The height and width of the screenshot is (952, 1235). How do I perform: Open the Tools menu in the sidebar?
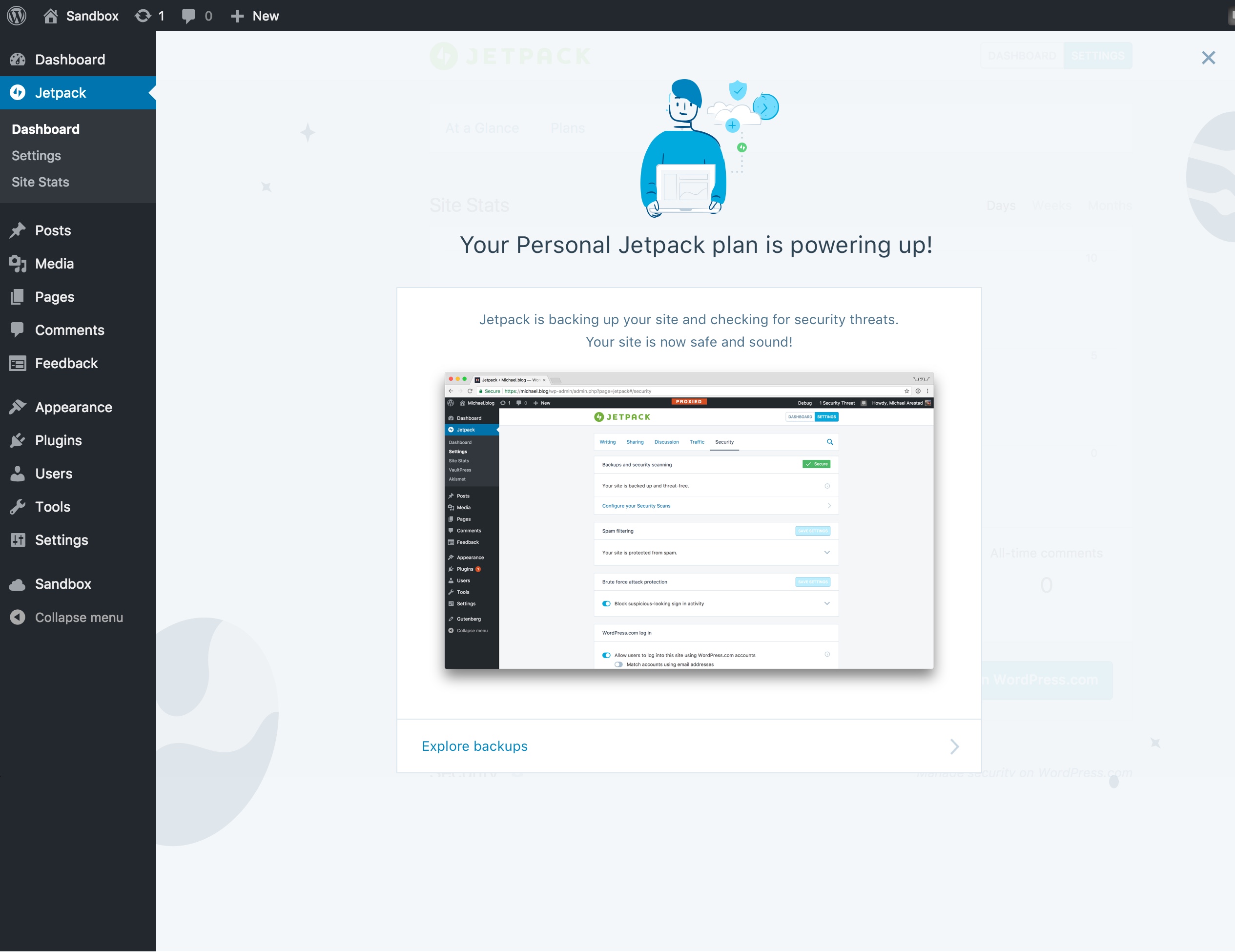pyautogui.click(x=53, y=507)
